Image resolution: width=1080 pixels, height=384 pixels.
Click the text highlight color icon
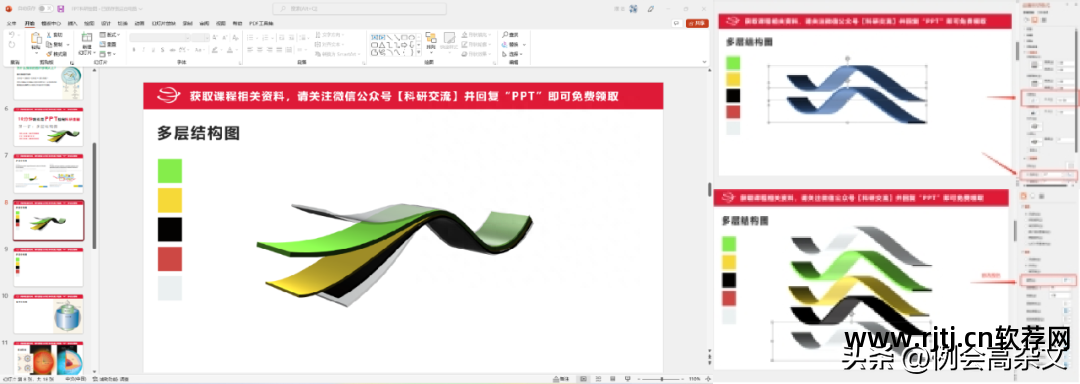tap(214, 50)
